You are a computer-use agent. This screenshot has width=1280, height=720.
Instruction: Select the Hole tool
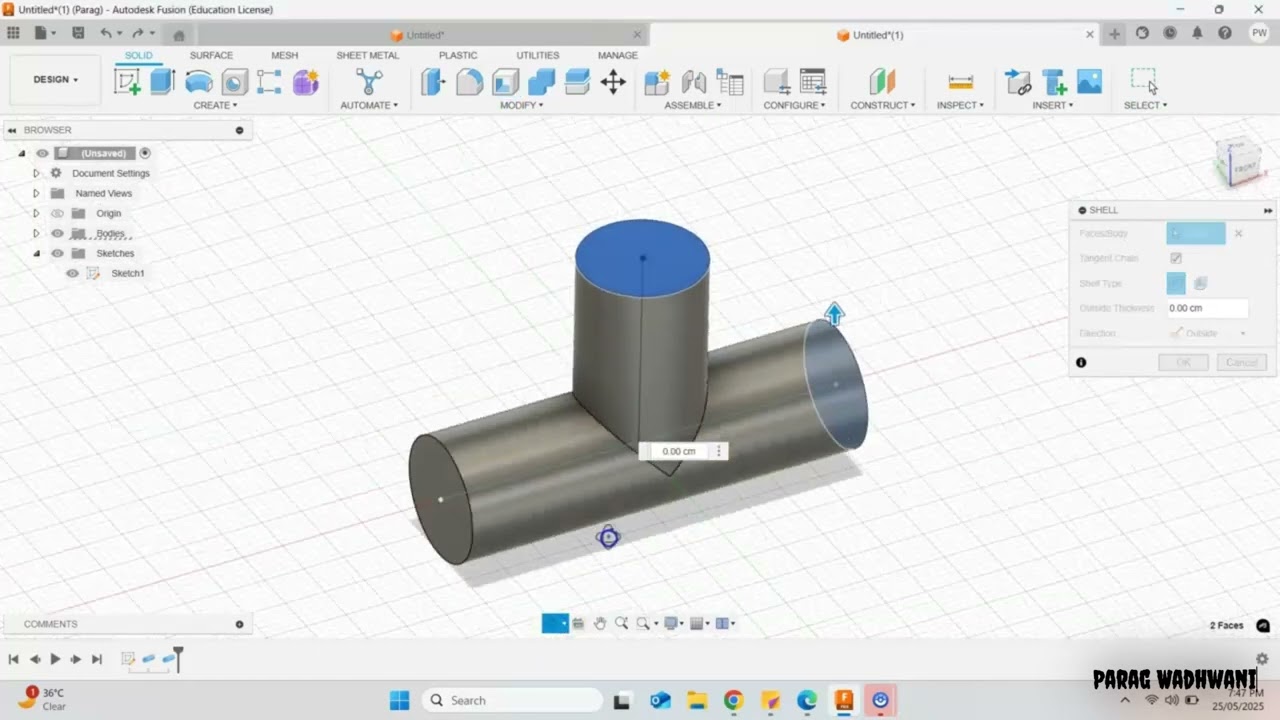234,82
